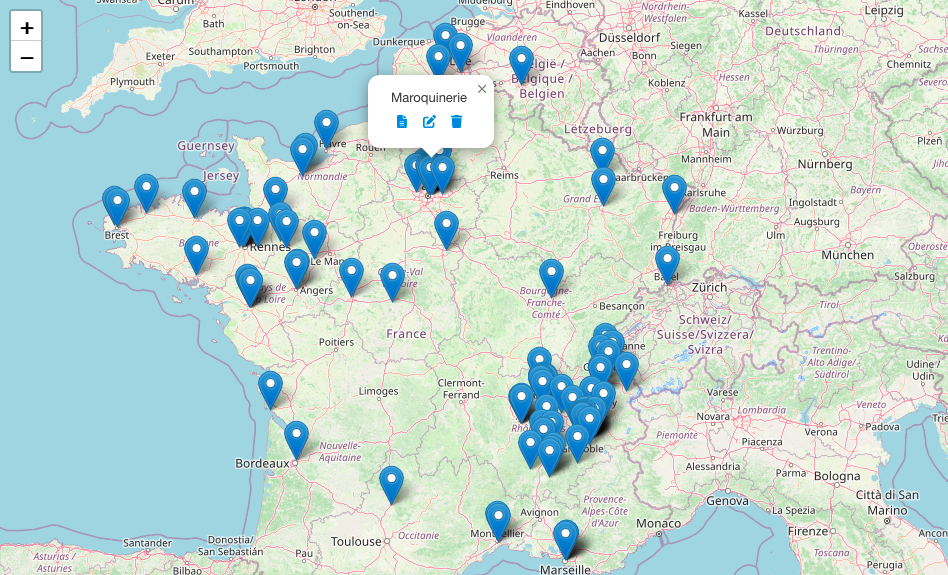Viewport: 948px width, 575px height.
Task: Select the marker just above Angers
Action: [296, 268]
